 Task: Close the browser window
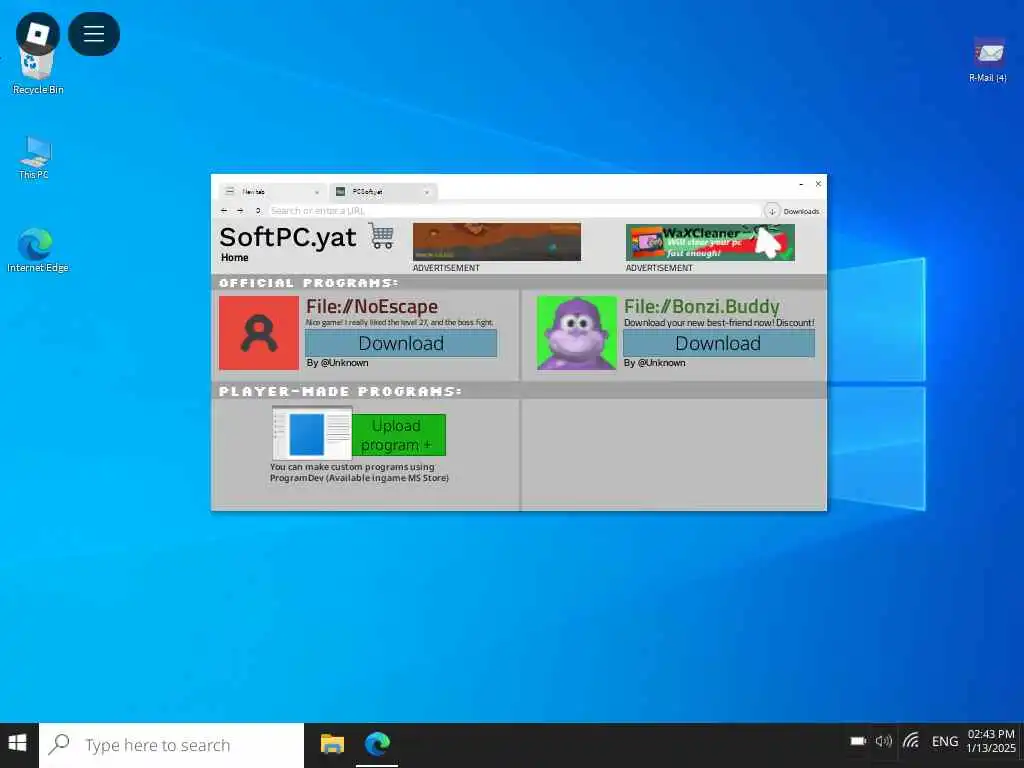point(818,184)
